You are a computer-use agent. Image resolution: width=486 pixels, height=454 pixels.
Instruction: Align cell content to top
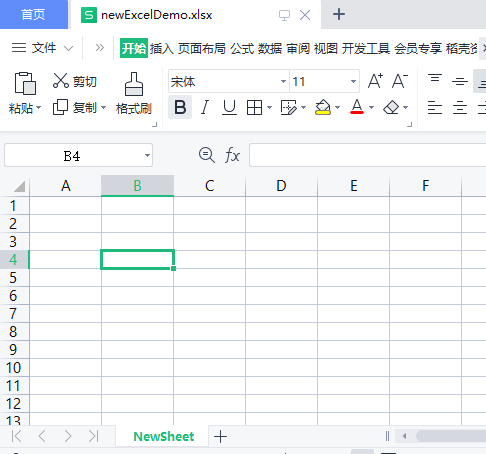click(435, 79)
